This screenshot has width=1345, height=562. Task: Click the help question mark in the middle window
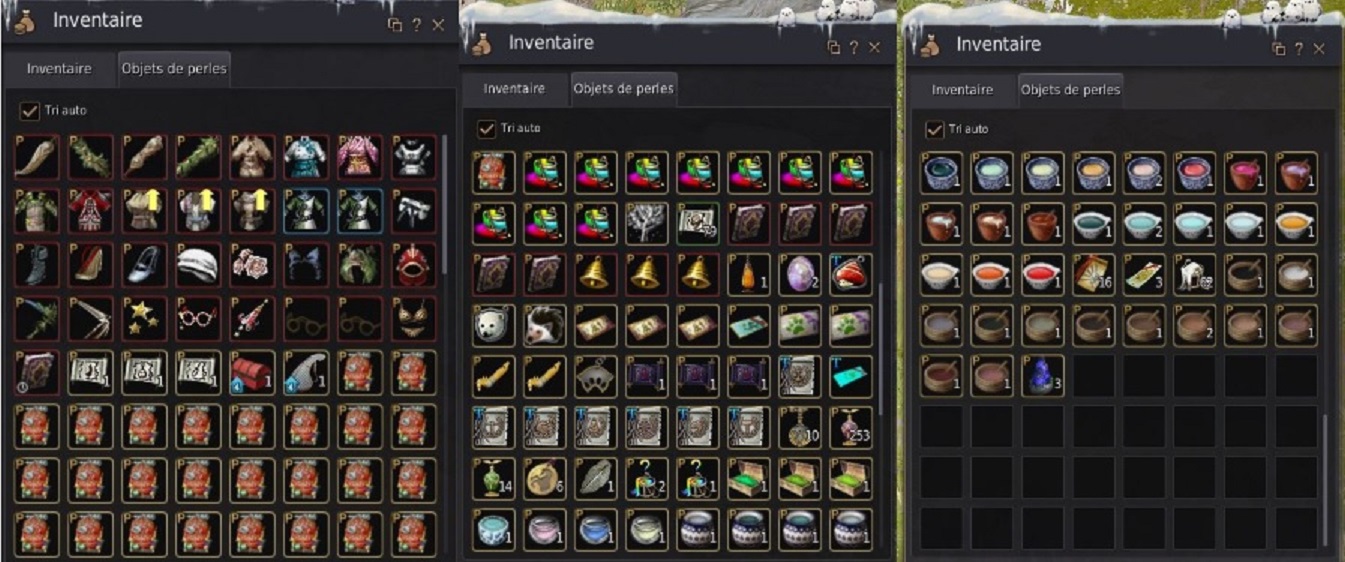(x=853, y=48)
